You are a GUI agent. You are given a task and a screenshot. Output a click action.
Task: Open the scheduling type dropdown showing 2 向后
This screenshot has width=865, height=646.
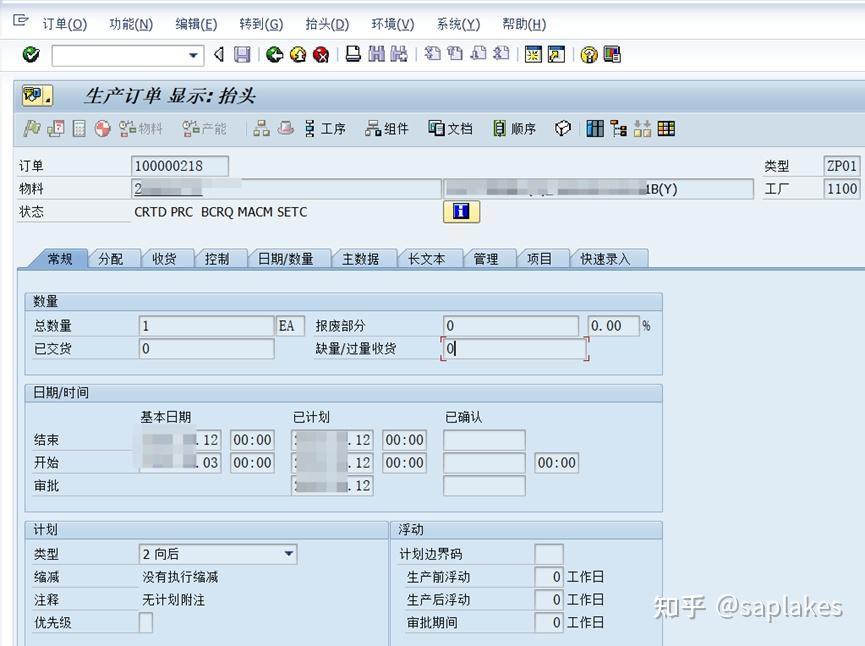[288, 554]
